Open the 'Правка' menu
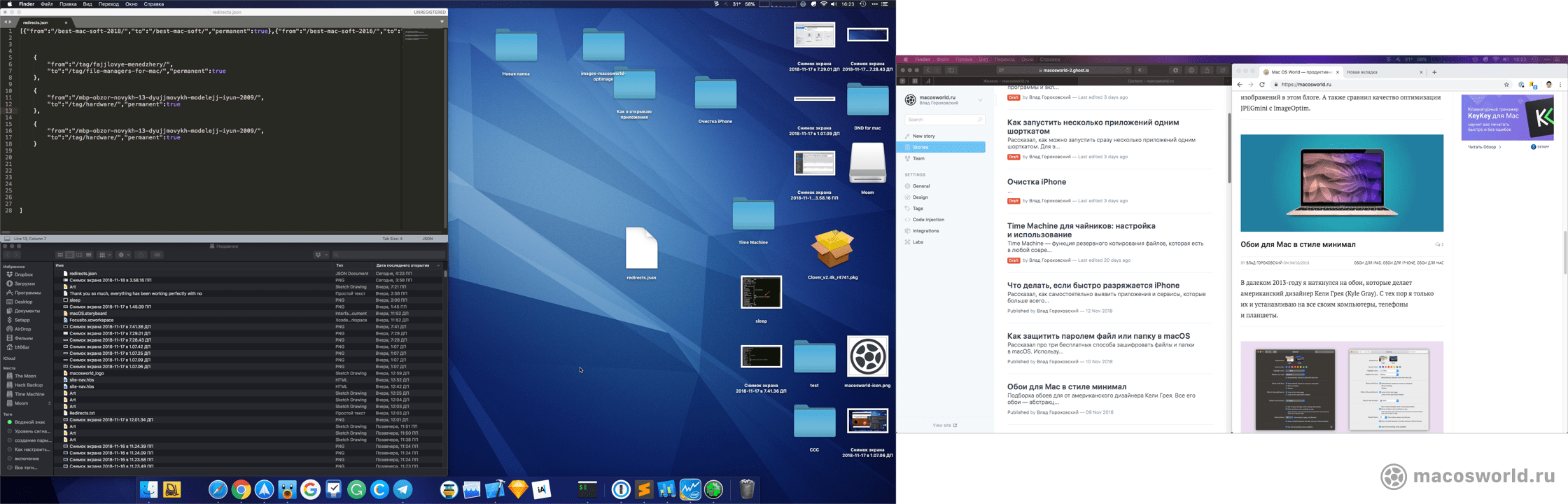This screenshot has width=1568, height=504. [68, 4]
